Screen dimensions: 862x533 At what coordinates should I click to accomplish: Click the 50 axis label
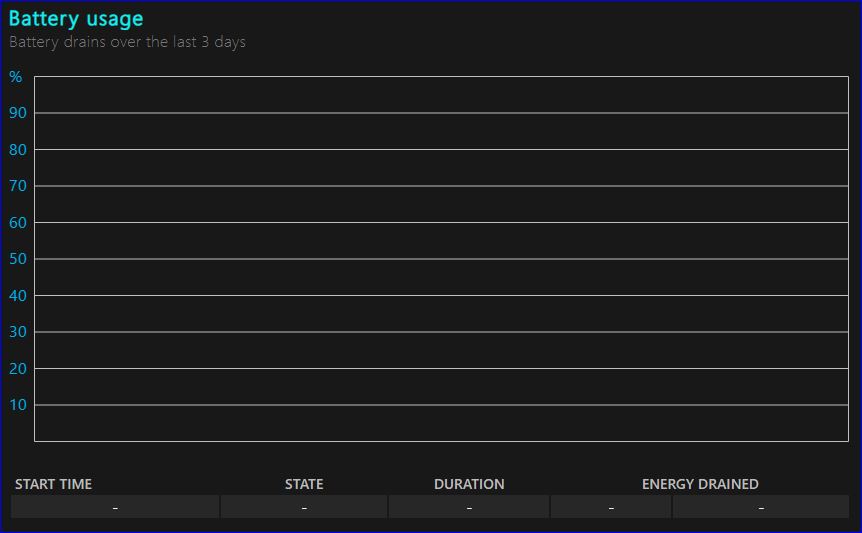(18, 259)
